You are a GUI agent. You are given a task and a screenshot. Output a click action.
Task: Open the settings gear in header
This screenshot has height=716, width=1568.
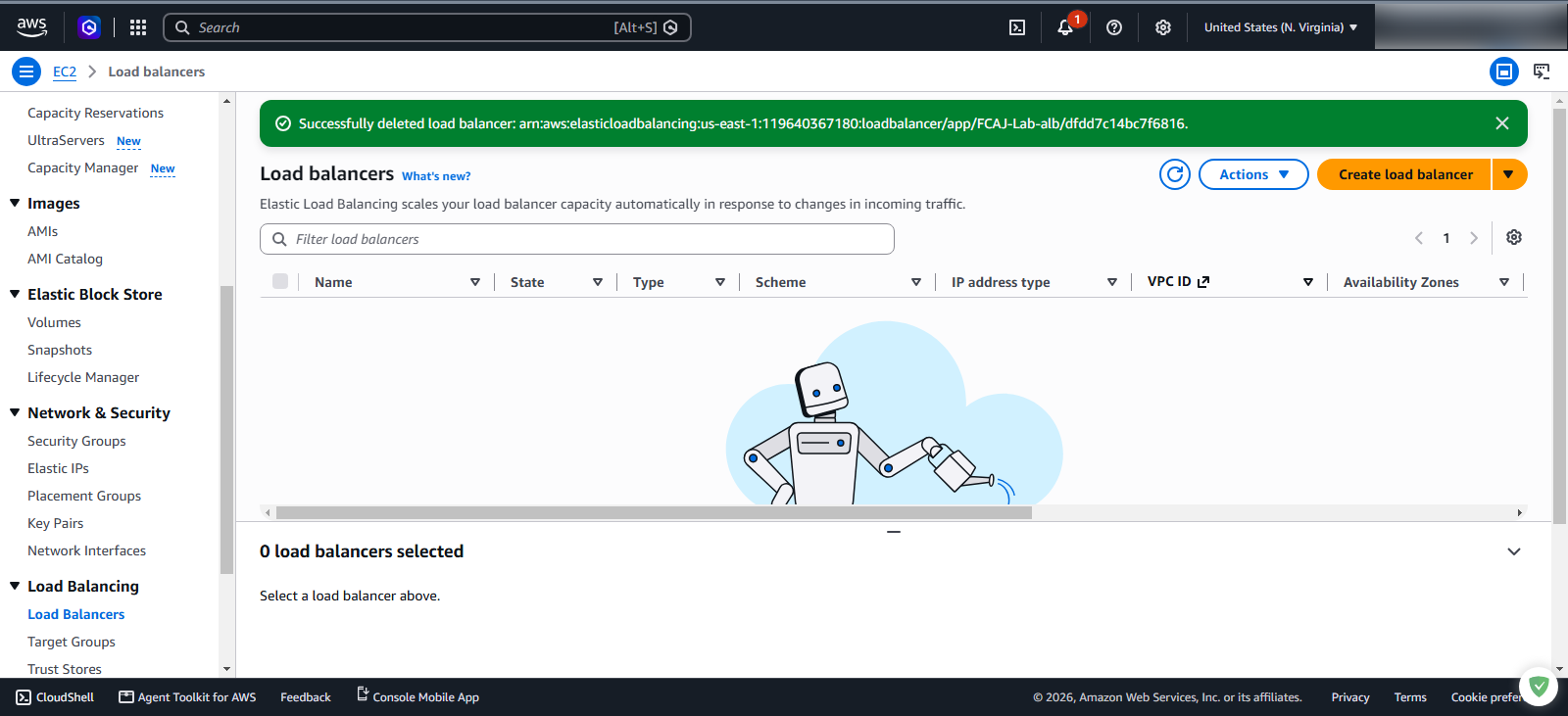coord(1163,27)
